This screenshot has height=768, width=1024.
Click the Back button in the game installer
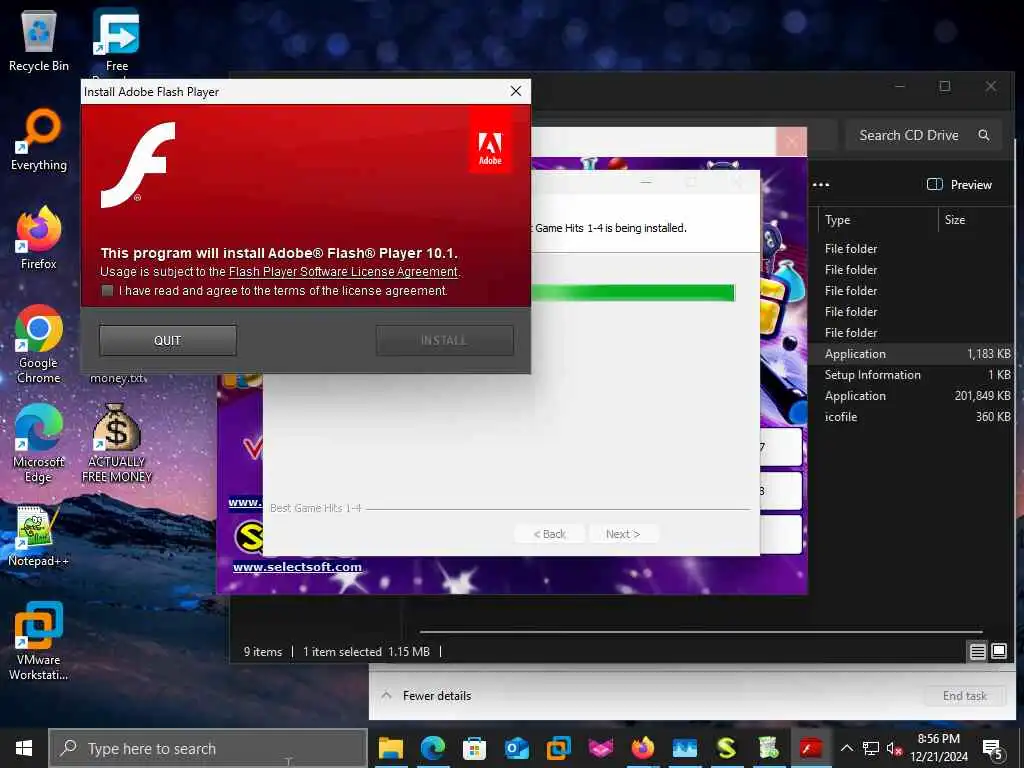tap(549, 534)
